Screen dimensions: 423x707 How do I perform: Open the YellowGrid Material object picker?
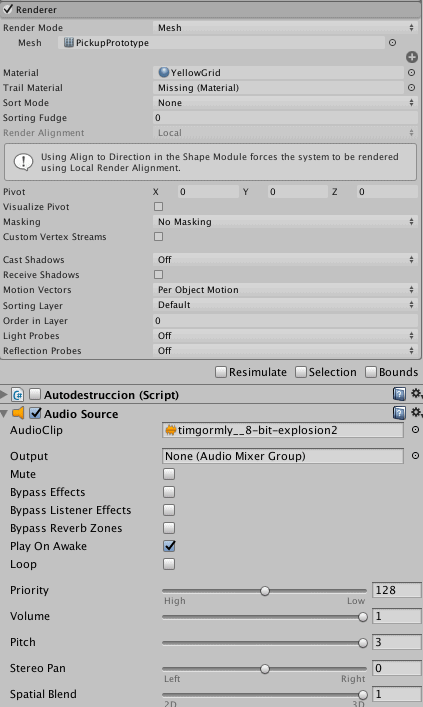[411, 73]
